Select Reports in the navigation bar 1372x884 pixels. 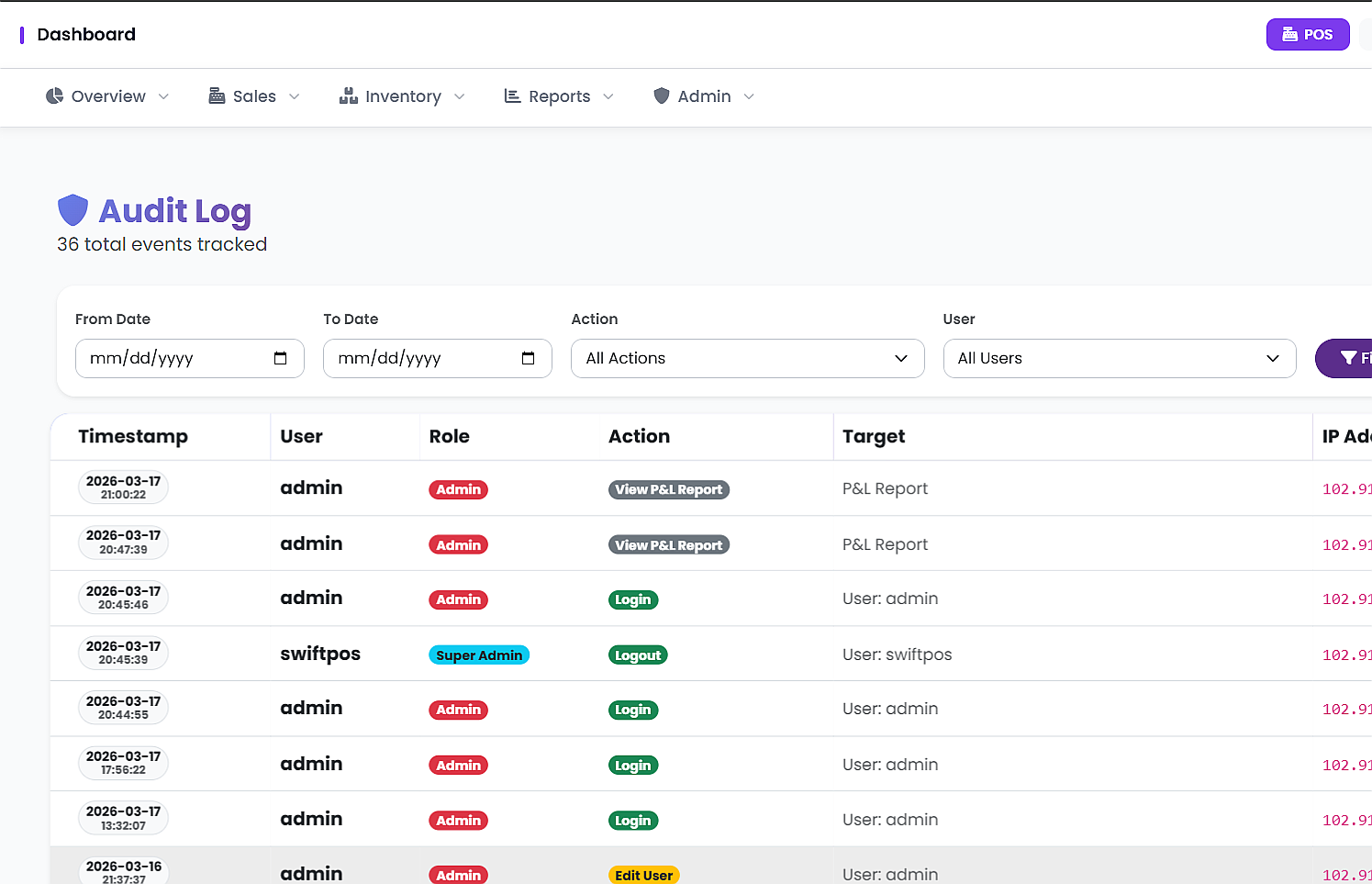560,95
